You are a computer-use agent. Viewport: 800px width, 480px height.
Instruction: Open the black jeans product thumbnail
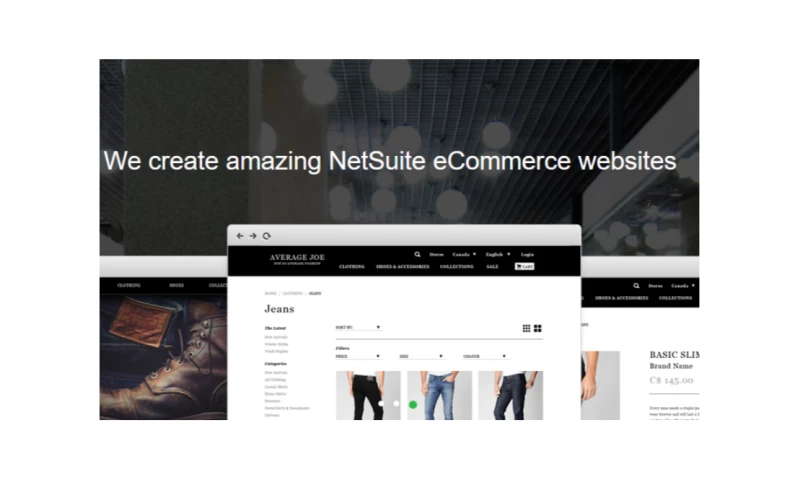368,395
